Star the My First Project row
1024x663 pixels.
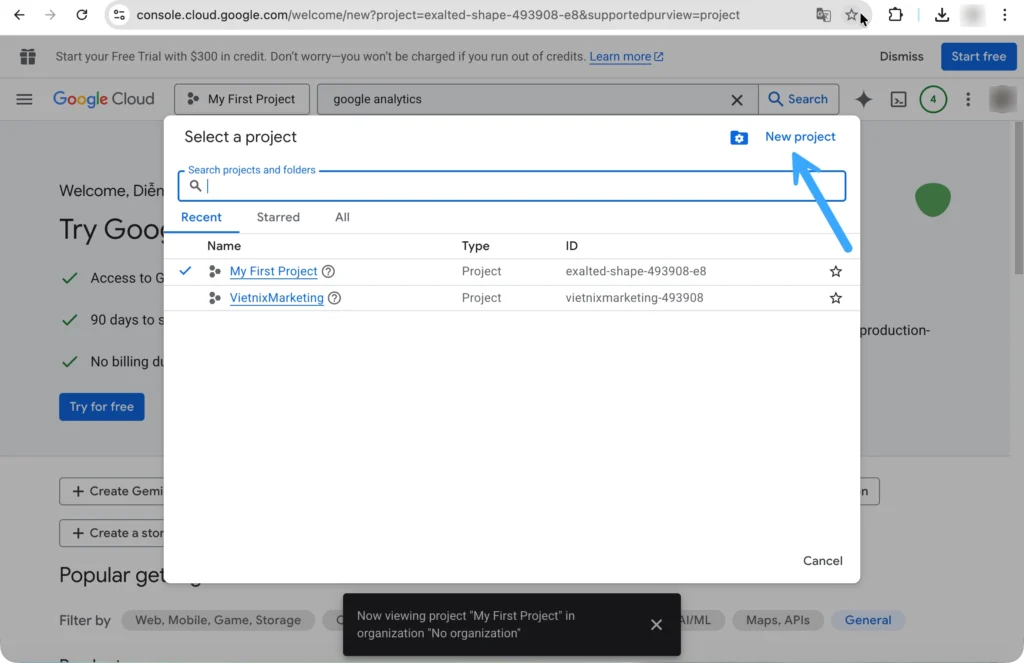point(836,272)
